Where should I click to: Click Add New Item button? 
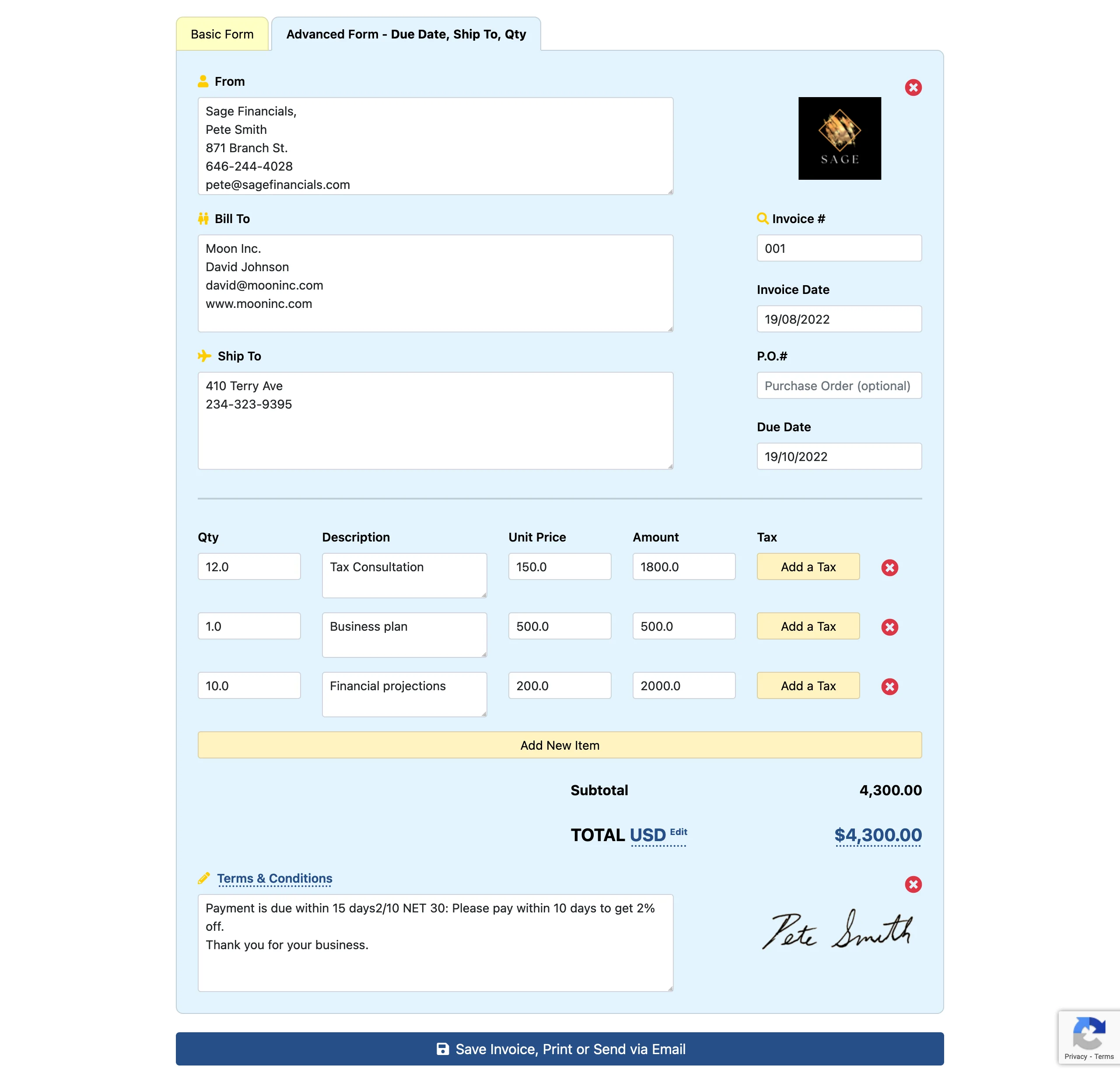[x=559, y=745]
